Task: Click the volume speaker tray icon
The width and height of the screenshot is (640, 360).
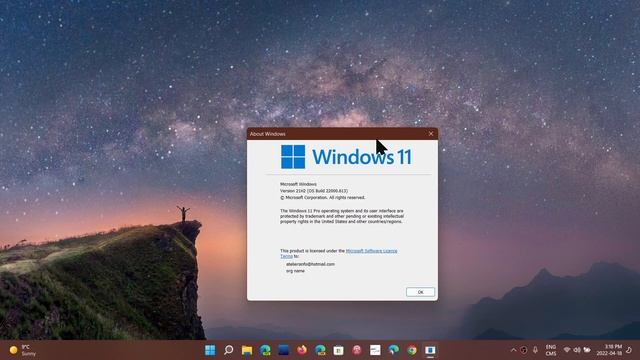Action: [x=577, y=350]
